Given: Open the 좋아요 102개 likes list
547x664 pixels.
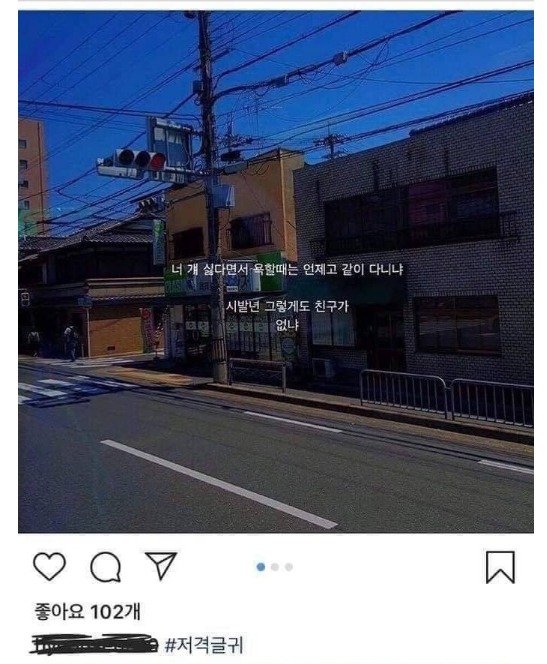Looking at the screenshot, I should pos(87,612).
